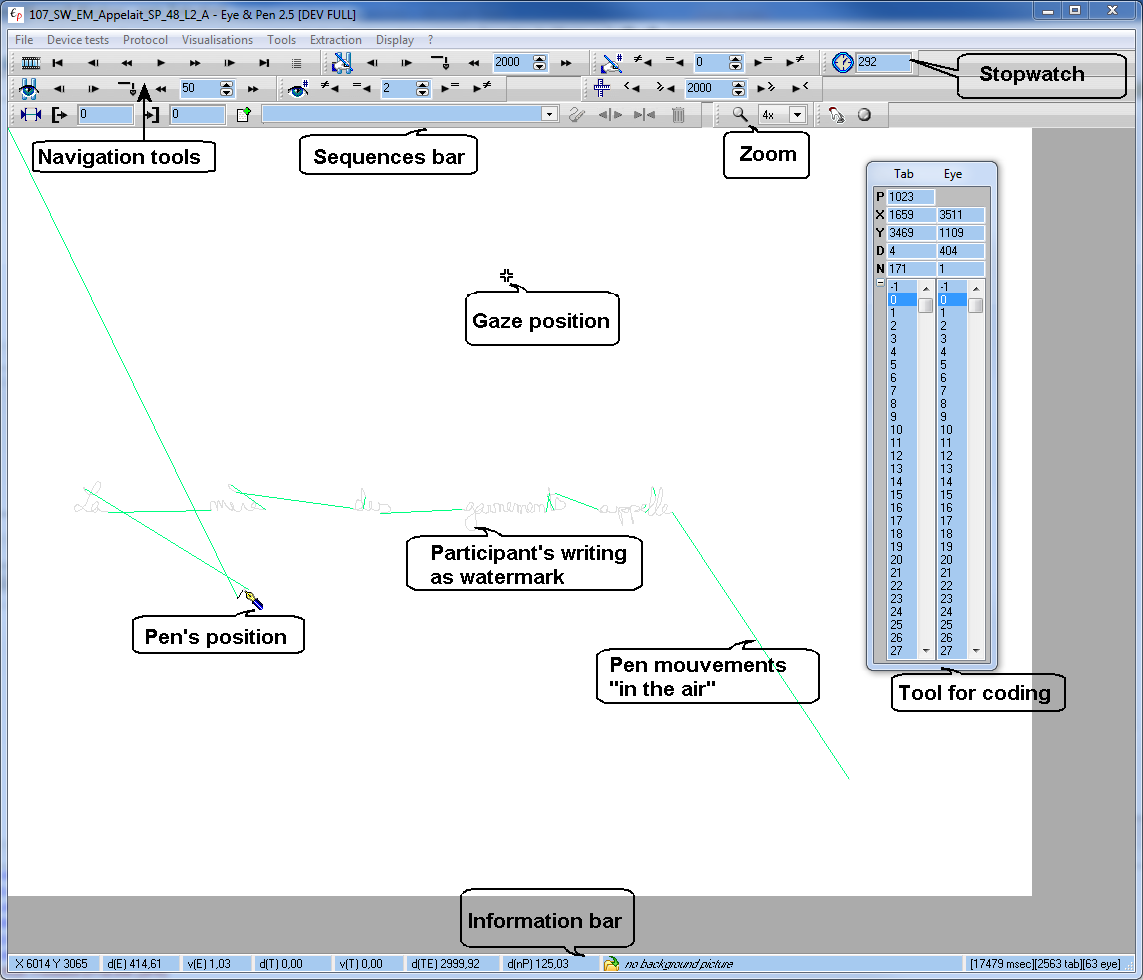Click the stopwatch clock icon
The image size is (1143, 980).
pos(843,63)
